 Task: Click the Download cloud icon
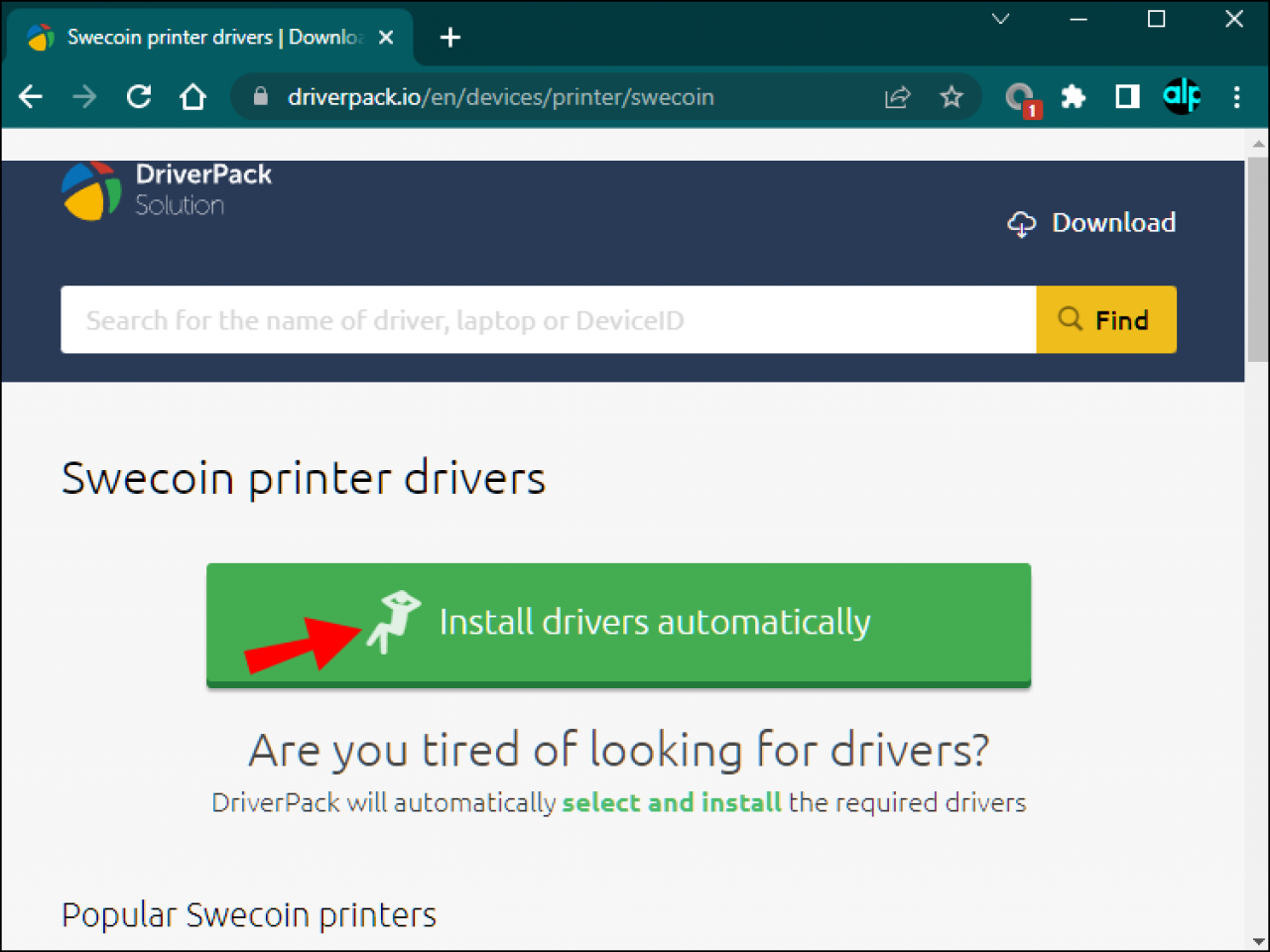coord(1021,224)
